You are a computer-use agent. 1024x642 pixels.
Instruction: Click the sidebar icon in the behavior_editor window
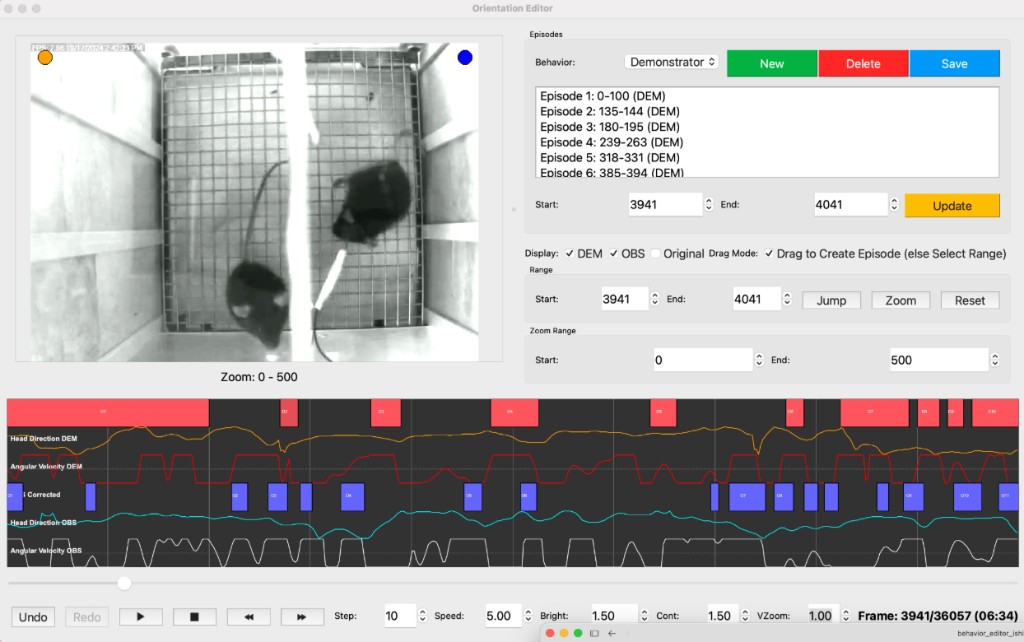(x=594, y=633)
